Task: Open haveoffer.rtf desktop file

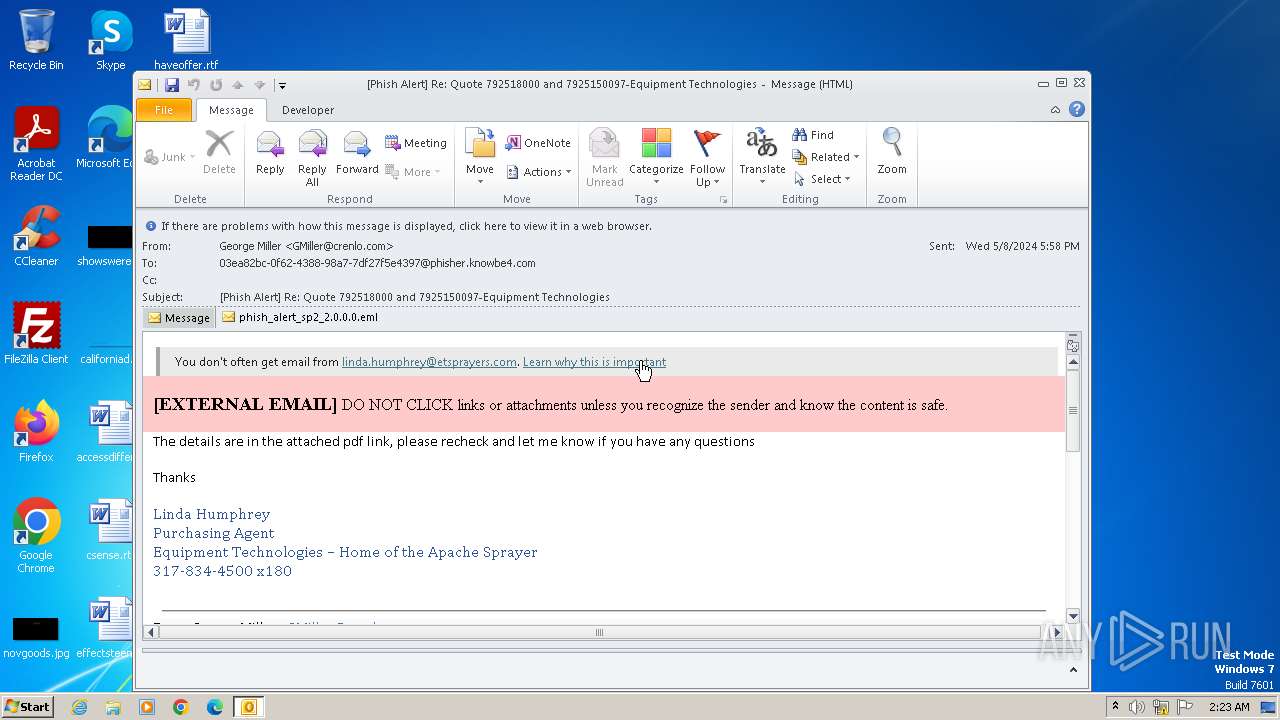Action: point(186,41)
